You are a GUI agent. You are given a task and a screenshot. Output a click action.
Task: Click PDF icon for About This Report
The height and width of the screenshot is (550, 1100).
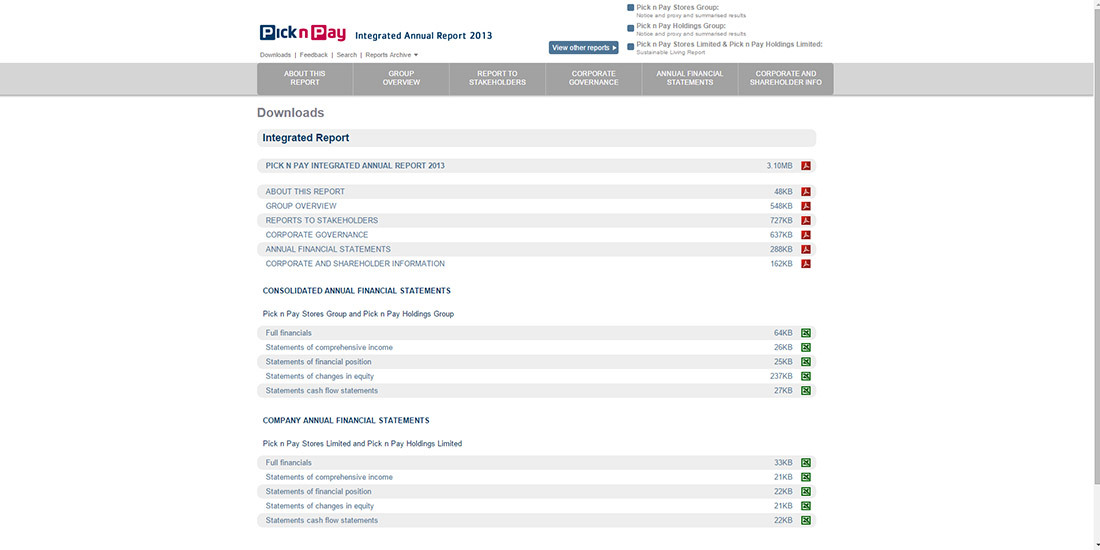click(x=806, y=192)
